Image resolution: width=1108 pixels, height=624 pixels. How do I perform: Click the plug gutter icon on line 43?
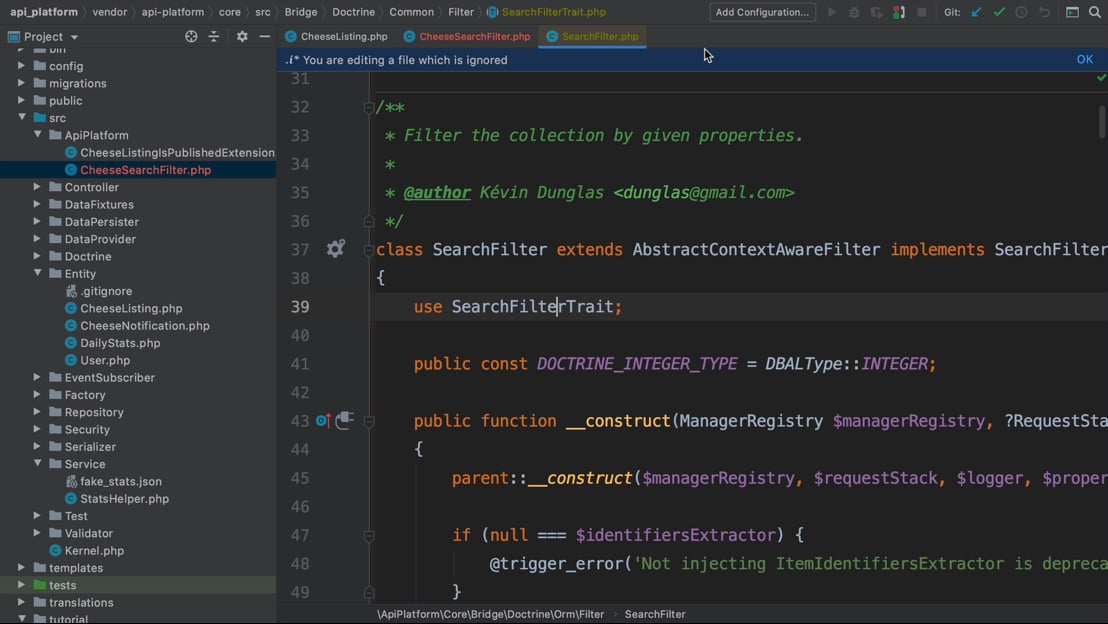[x=345, y=420]
